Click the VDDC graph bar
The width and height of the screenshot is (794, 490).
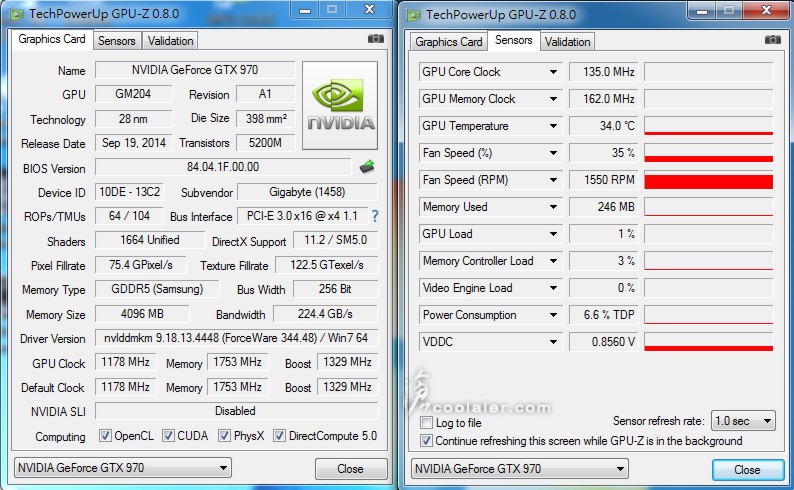click(x=708, y=342)
